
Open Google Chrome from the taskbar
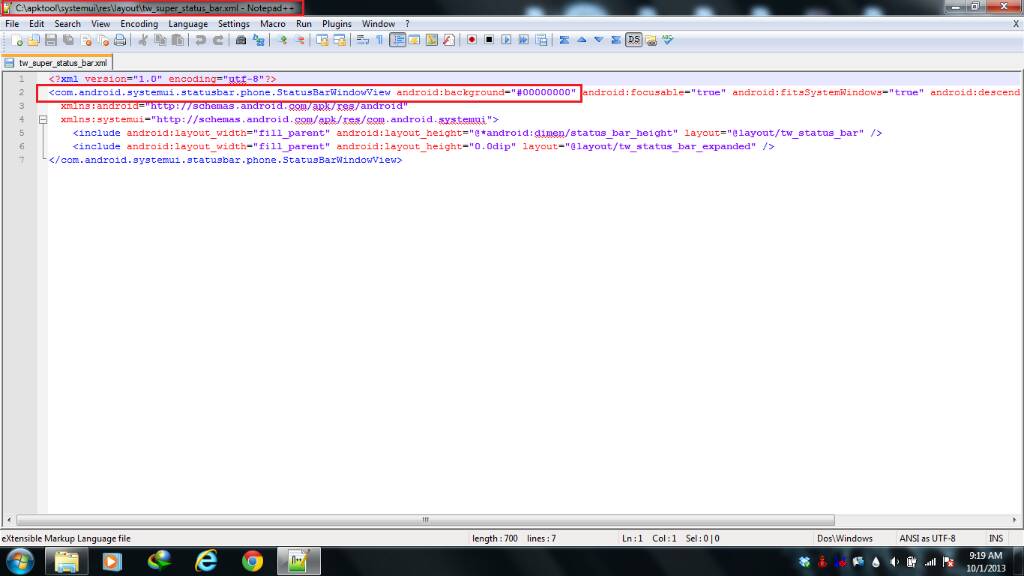point(252,562)
